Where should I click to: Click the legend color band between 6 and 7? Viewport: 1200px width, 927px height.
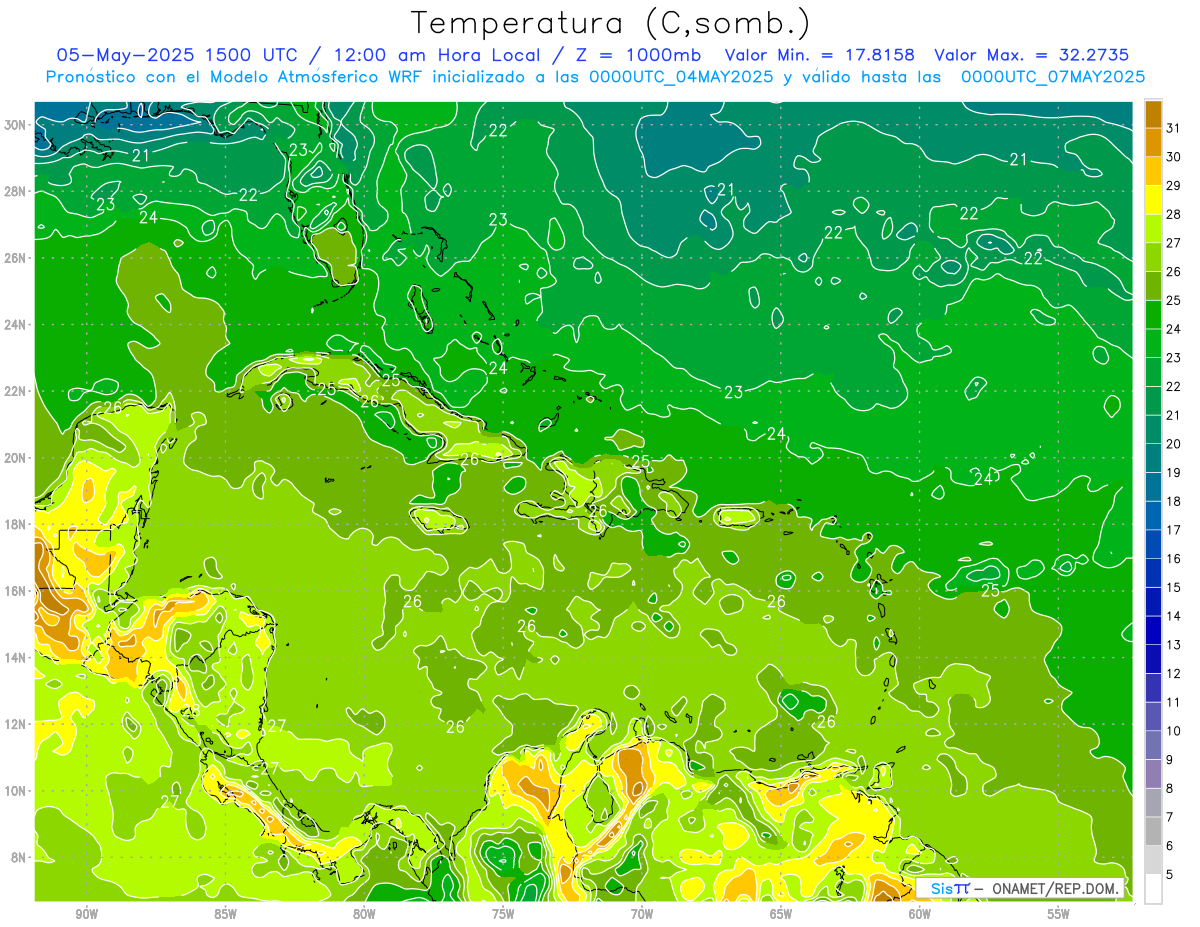pyautogui.click(x=1153, y=831)
